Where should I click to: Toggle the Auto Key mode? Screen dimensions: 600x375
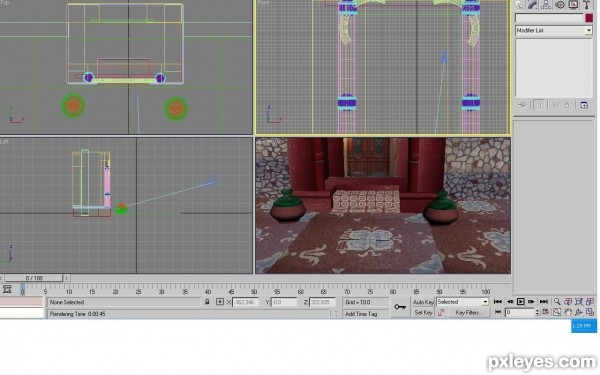point(423,302)
